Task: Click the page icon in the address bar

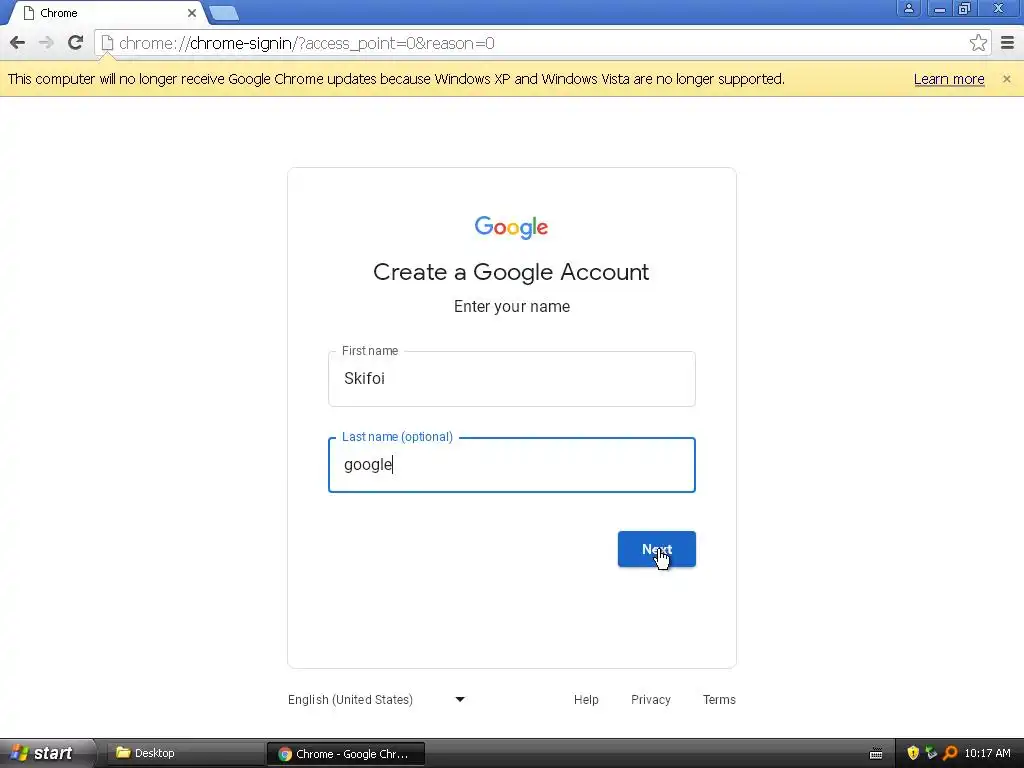Action: tap(108, 43)
